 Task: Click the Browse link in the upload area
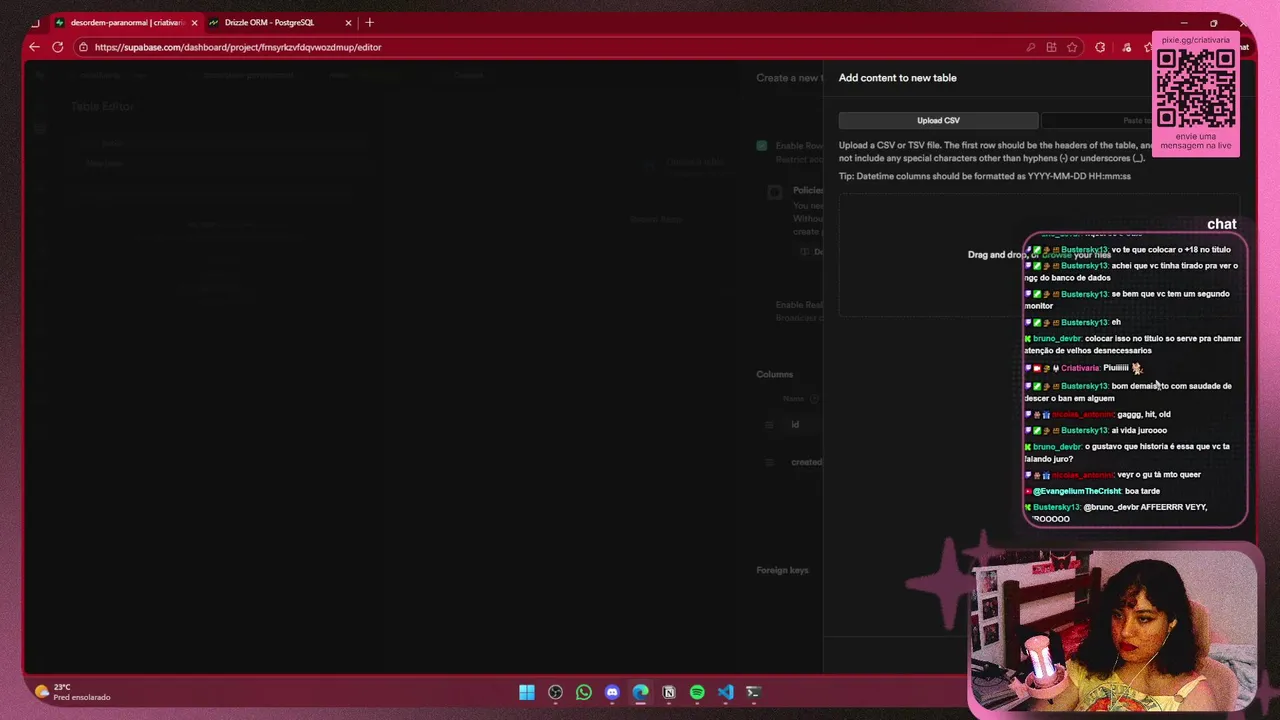1056,255
